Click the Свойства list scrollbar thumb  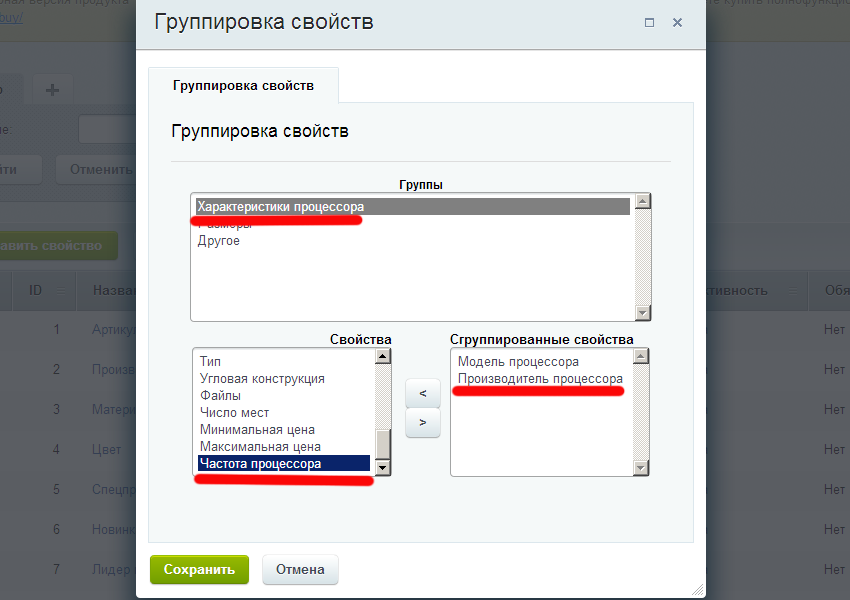(x=382, y=443)
